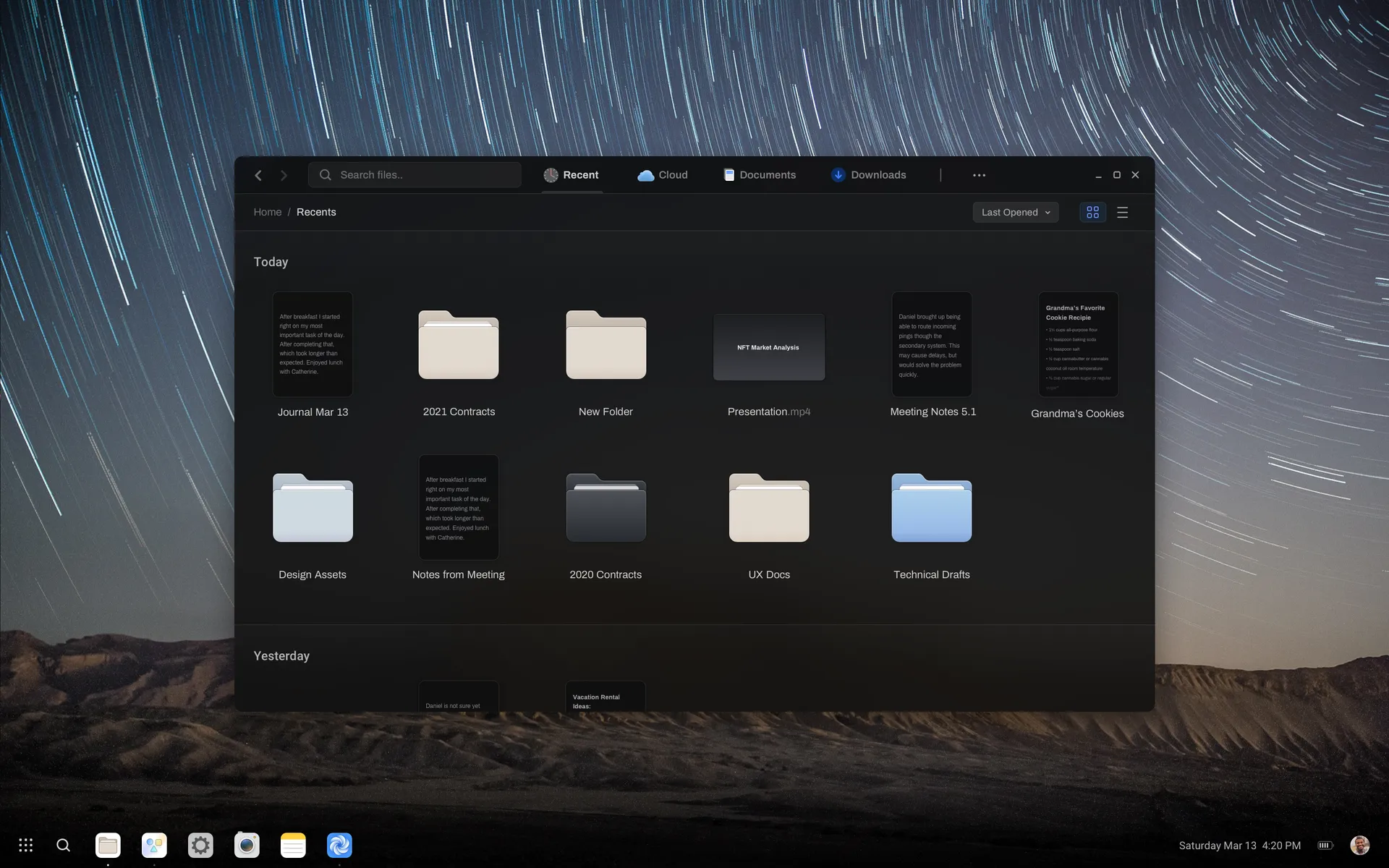
Task: Navigate to Home in breadcrumb
Action: click(267, 212)
